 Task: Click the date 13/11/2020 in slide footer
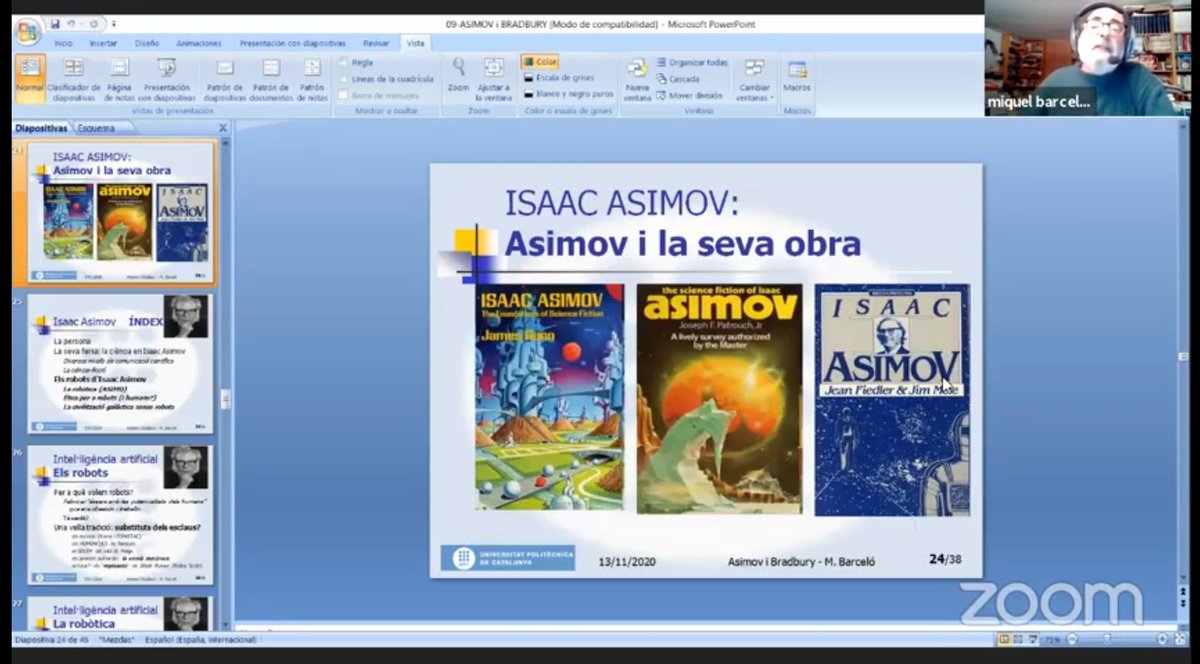point(627,561)
